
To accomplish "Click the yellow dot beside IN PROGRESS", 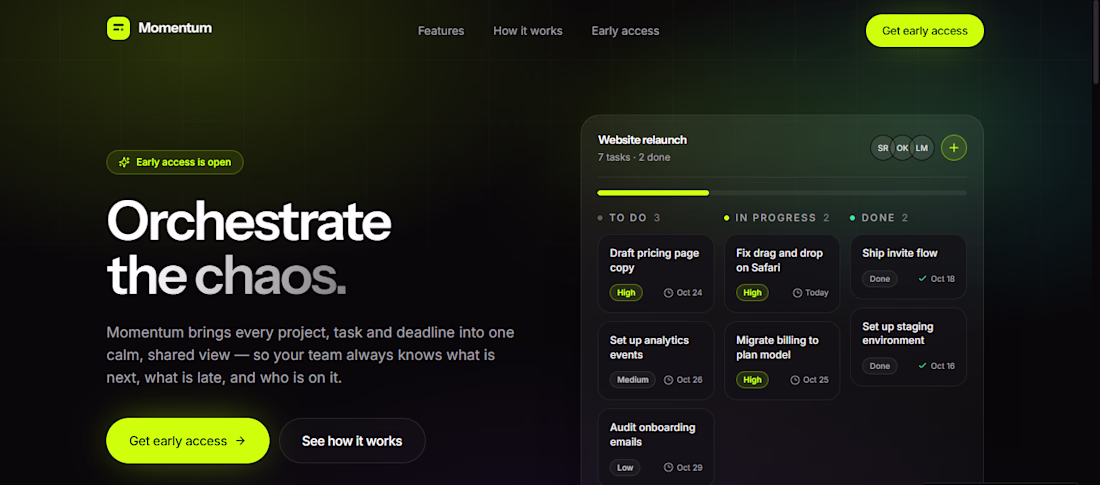I will pyautogui.click(x=727, y=218).
